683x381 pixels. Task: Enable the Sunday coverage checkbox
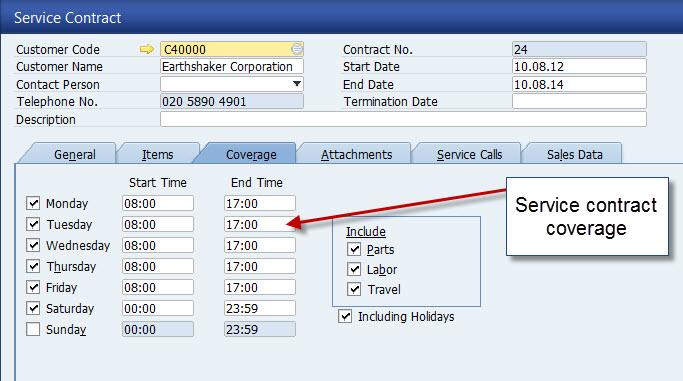point(33,329)
